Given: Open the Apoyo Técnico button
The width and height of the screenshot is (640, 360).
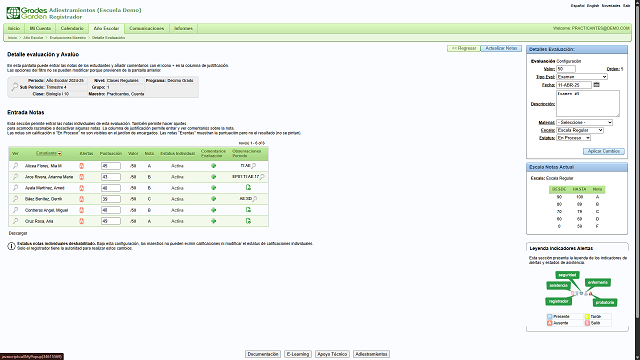Looking at the screenshot, I should click(x=332, y=354).
